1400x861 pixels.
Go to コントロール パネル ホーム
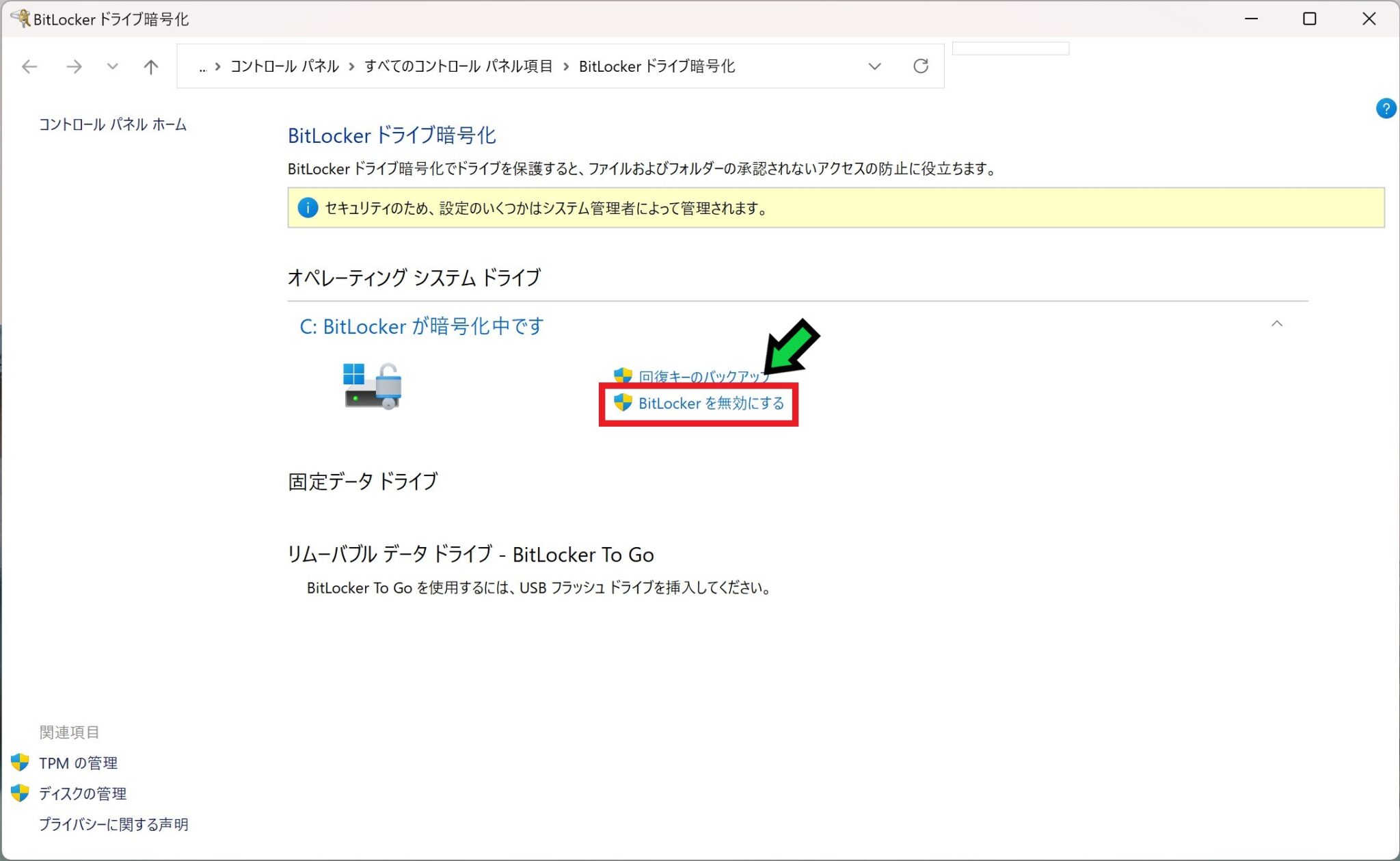(112, 124)
